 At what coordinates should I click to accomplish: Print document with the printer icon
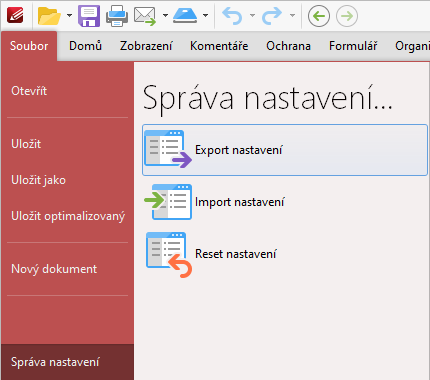[x=117, y=16]
